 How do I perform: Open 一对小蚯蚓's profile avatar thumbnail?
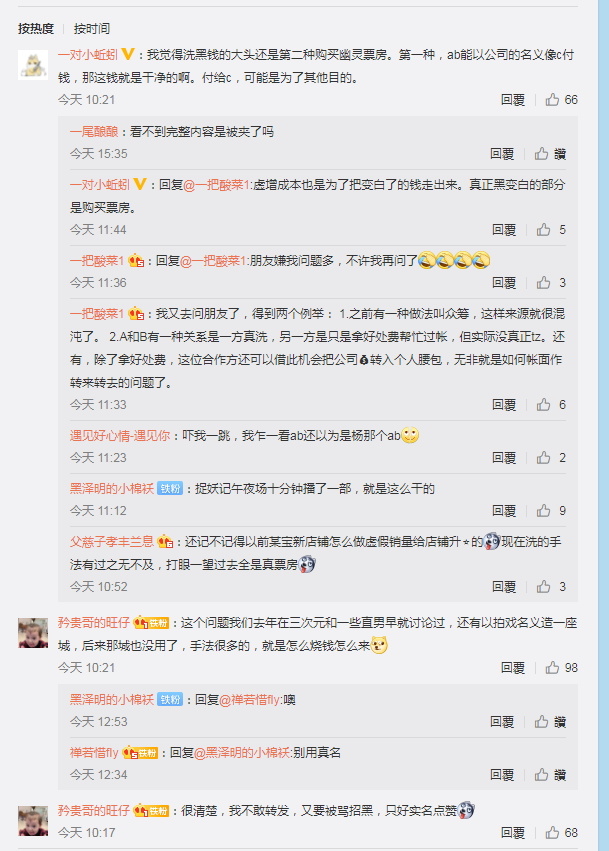click(33, 65)
